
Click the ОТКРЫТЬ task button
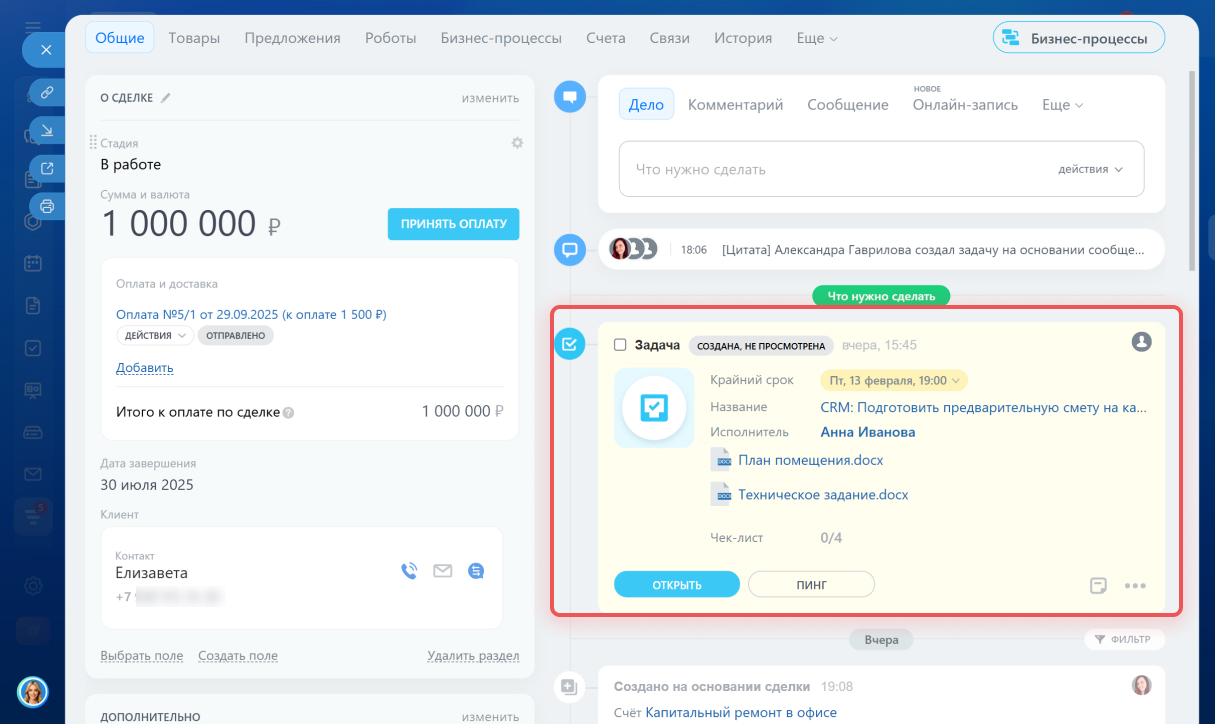[x=676, y=585]
